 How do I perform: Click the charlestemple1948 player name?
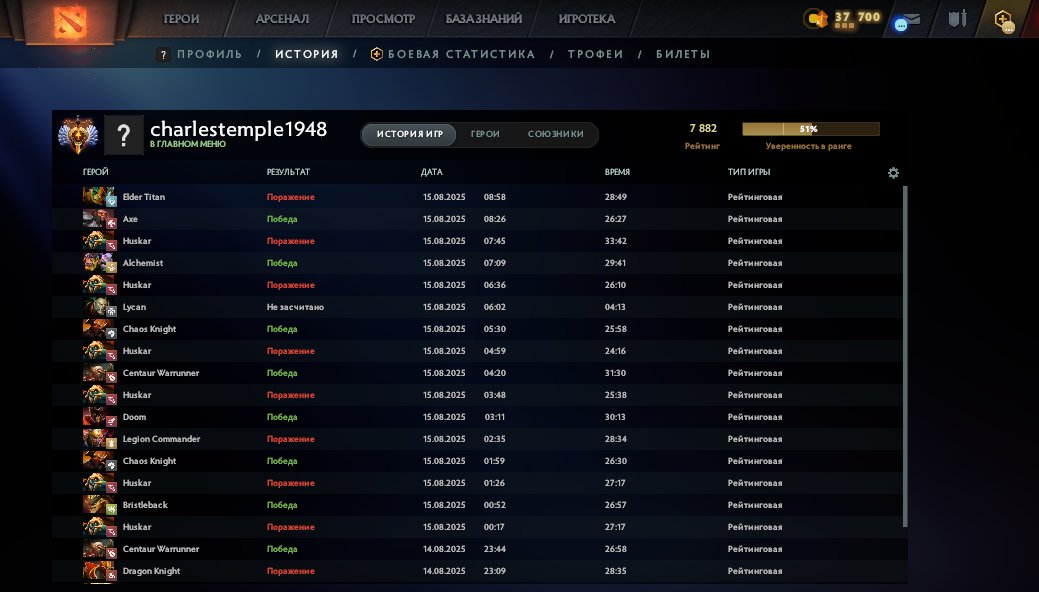(x=239, y=129)
